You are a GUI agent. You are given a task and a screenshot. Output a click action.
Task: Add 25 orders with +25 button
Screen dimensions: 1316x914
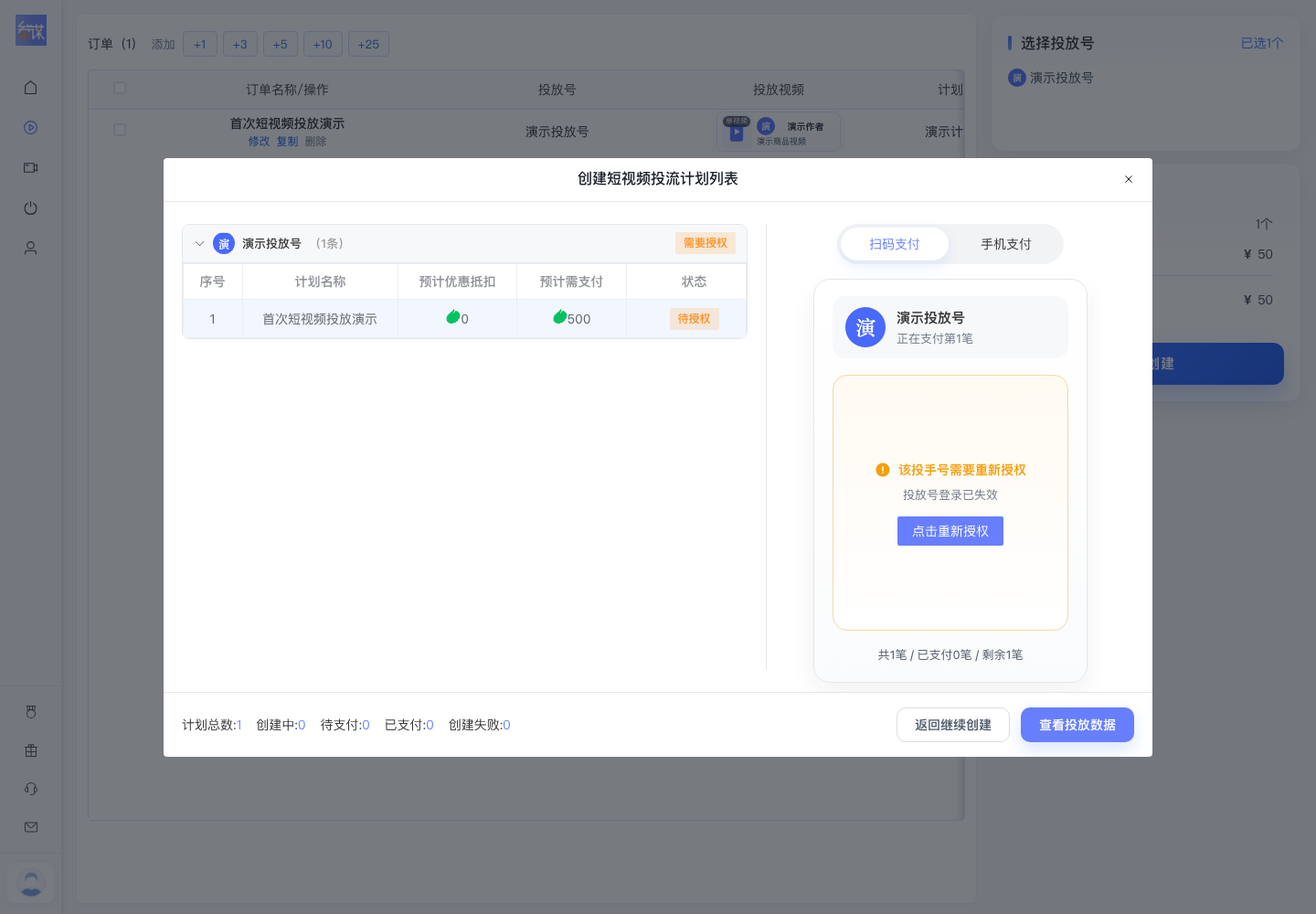coord(368,44)
